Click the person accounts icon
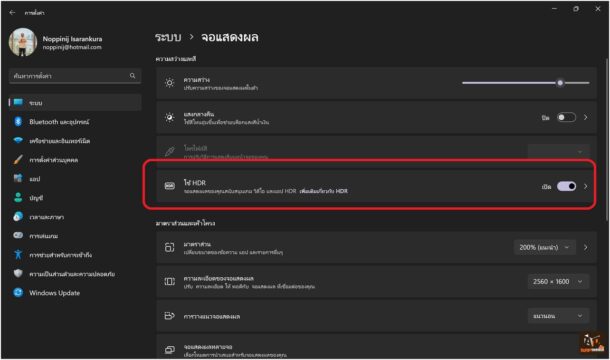The height and width of the screenshot is (360, 610). click(x=18, y=197)
